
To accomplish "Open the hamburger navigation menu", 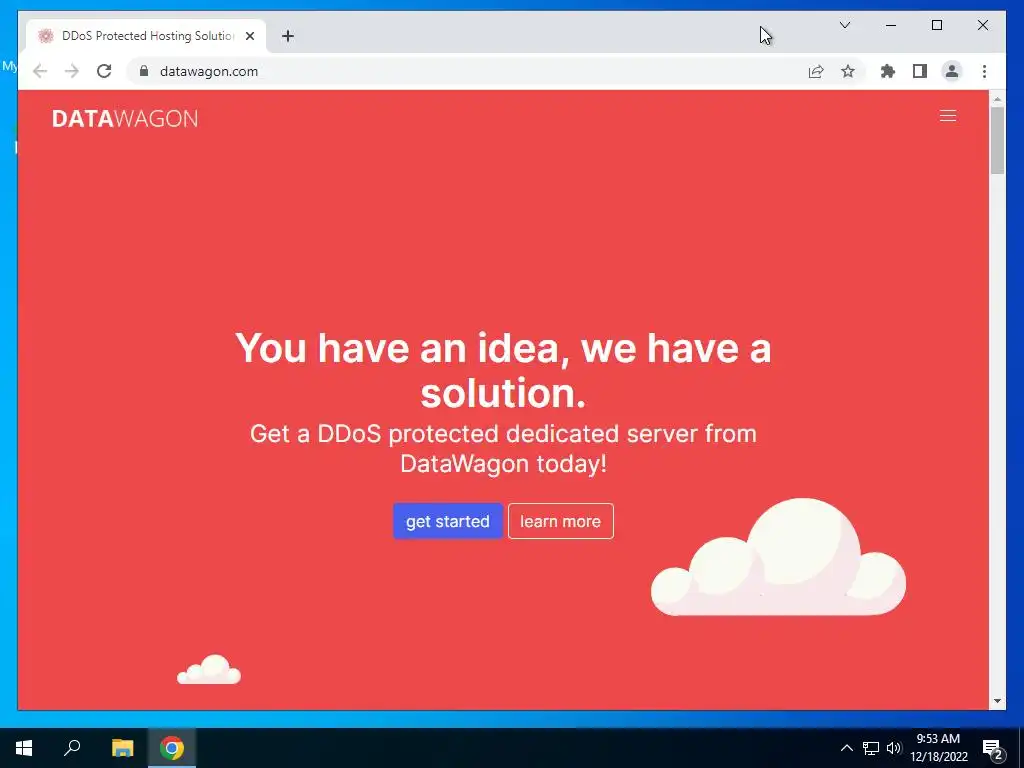I will pos(948,116).
